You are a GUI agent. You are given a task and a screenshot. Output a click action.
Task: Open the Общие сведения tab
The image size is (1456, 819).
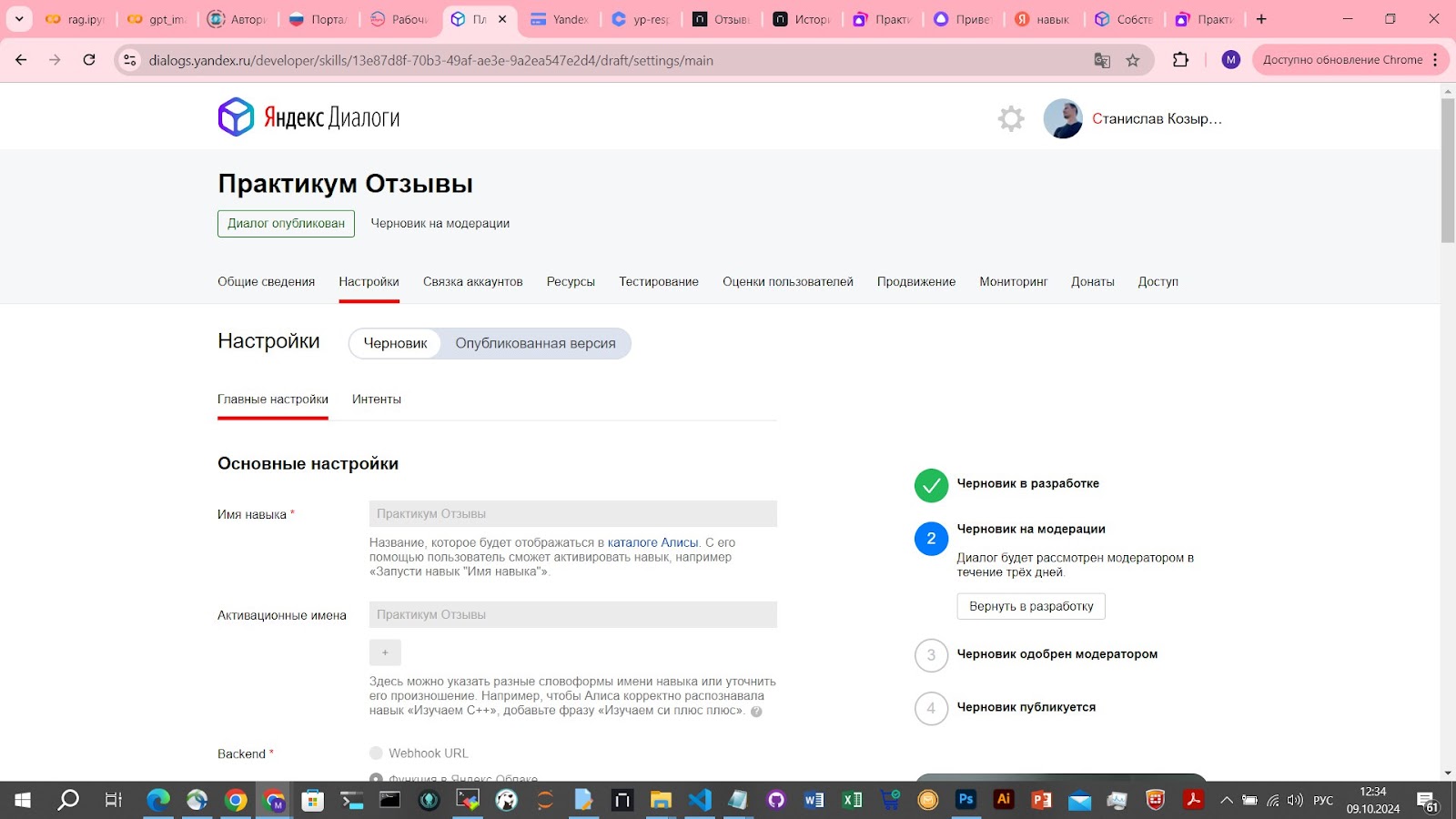pyautogui.click(x=266, y=282)
